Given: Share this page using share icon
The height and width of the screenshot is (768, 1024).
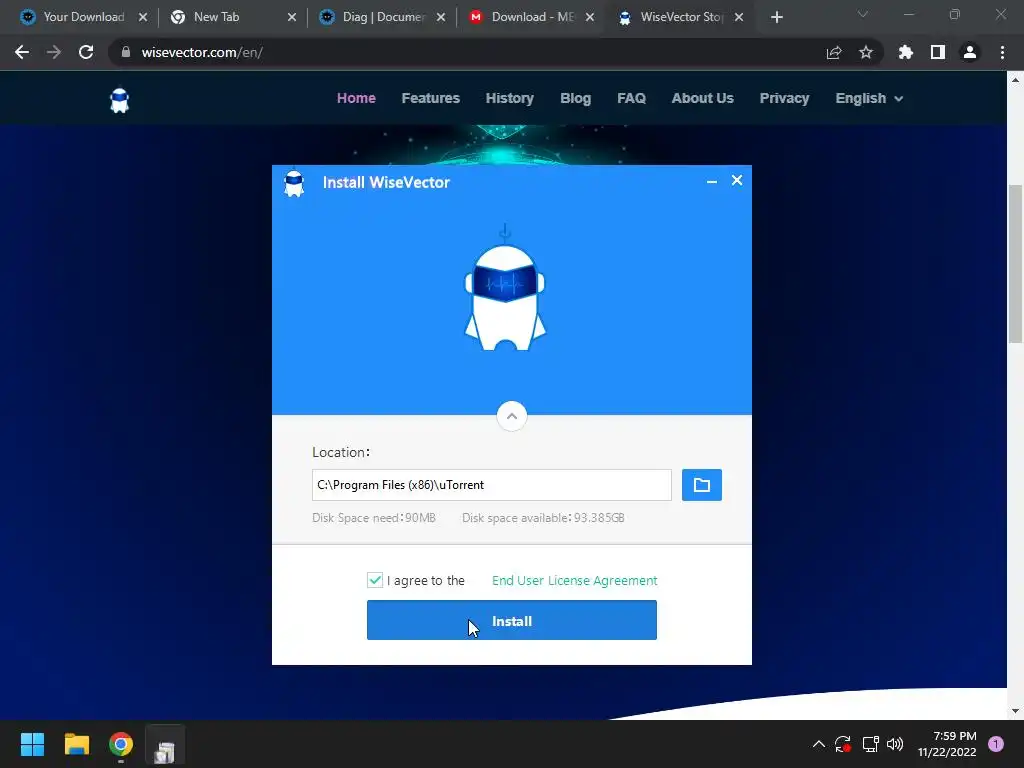Looking at the screenshot, I should 834,52.
